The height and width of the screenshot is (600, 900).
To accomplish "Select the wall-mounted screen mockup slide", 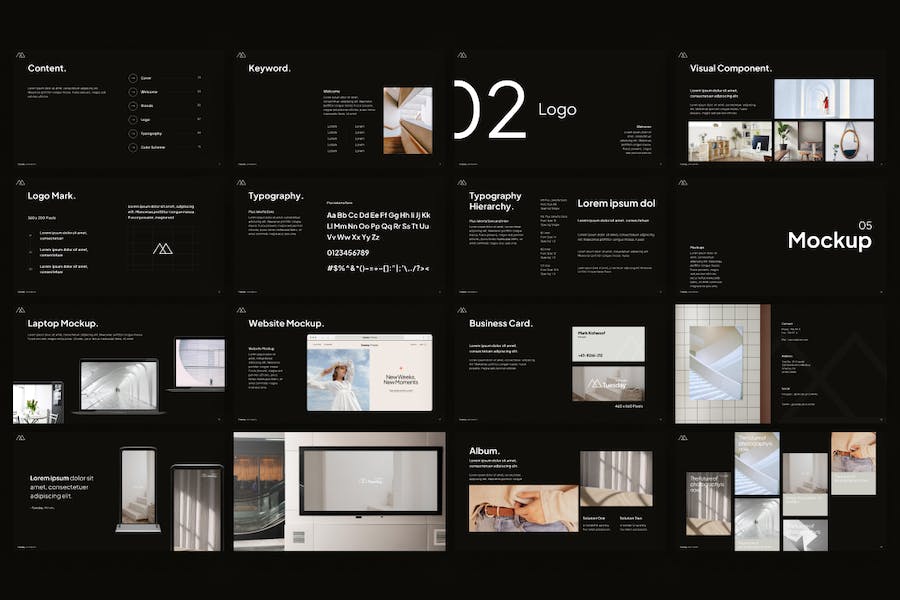I will [x=339, y=491].
